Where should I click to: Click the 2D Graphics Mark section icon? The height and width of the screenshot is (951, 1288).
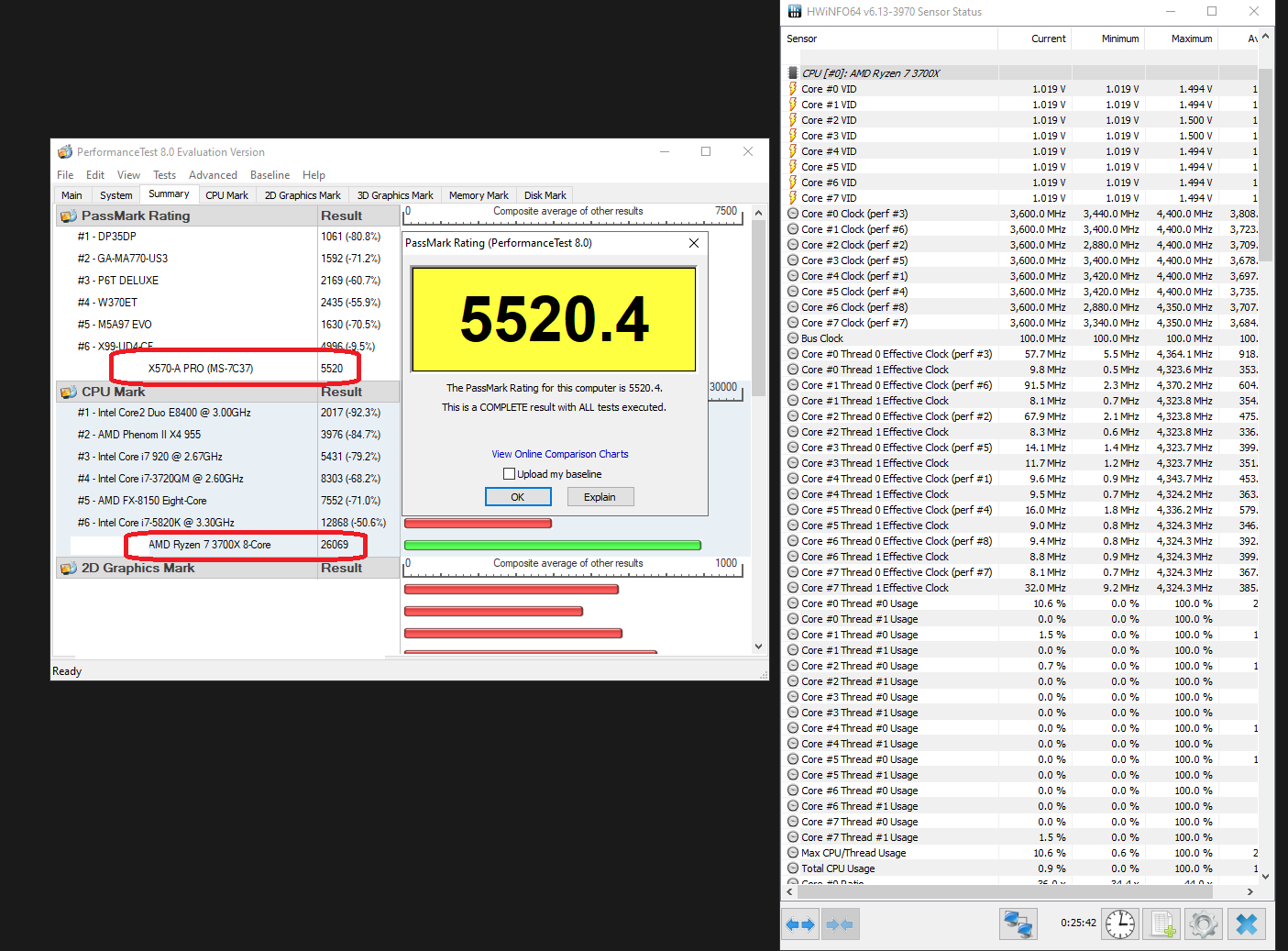68,569
